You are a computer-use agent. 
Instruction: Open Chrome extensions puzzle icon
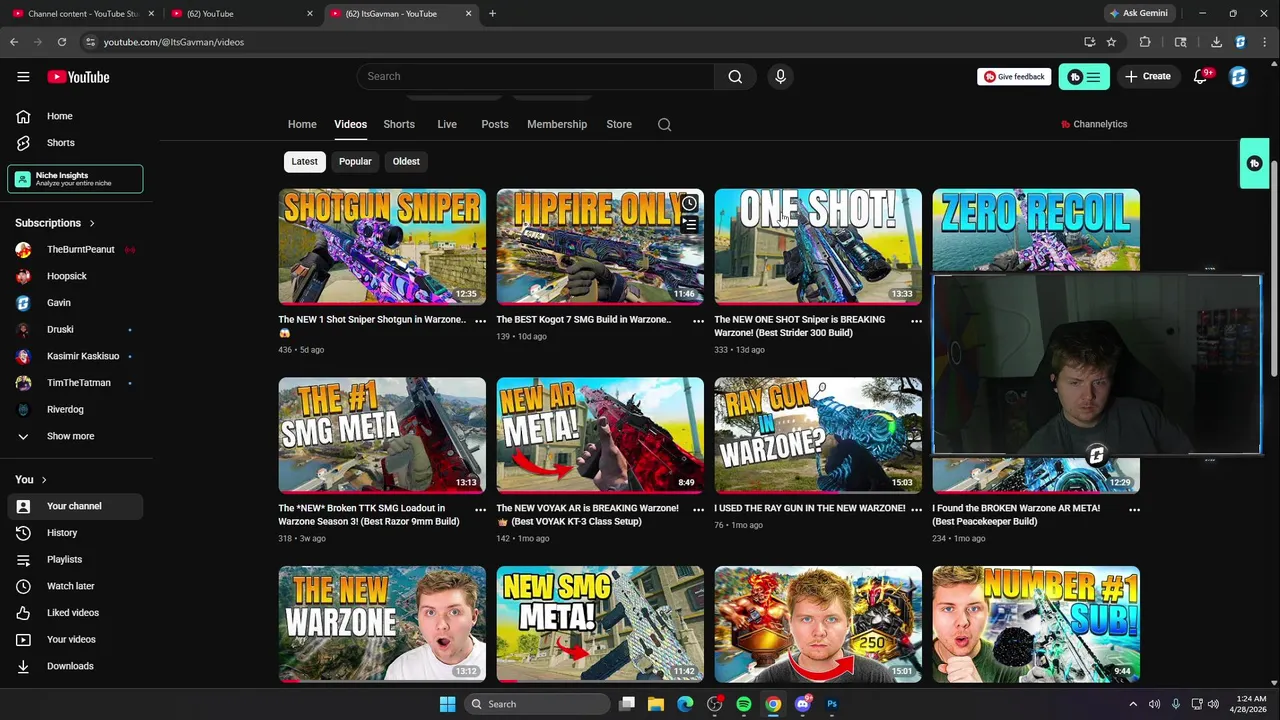click(x=1145, y=42)
